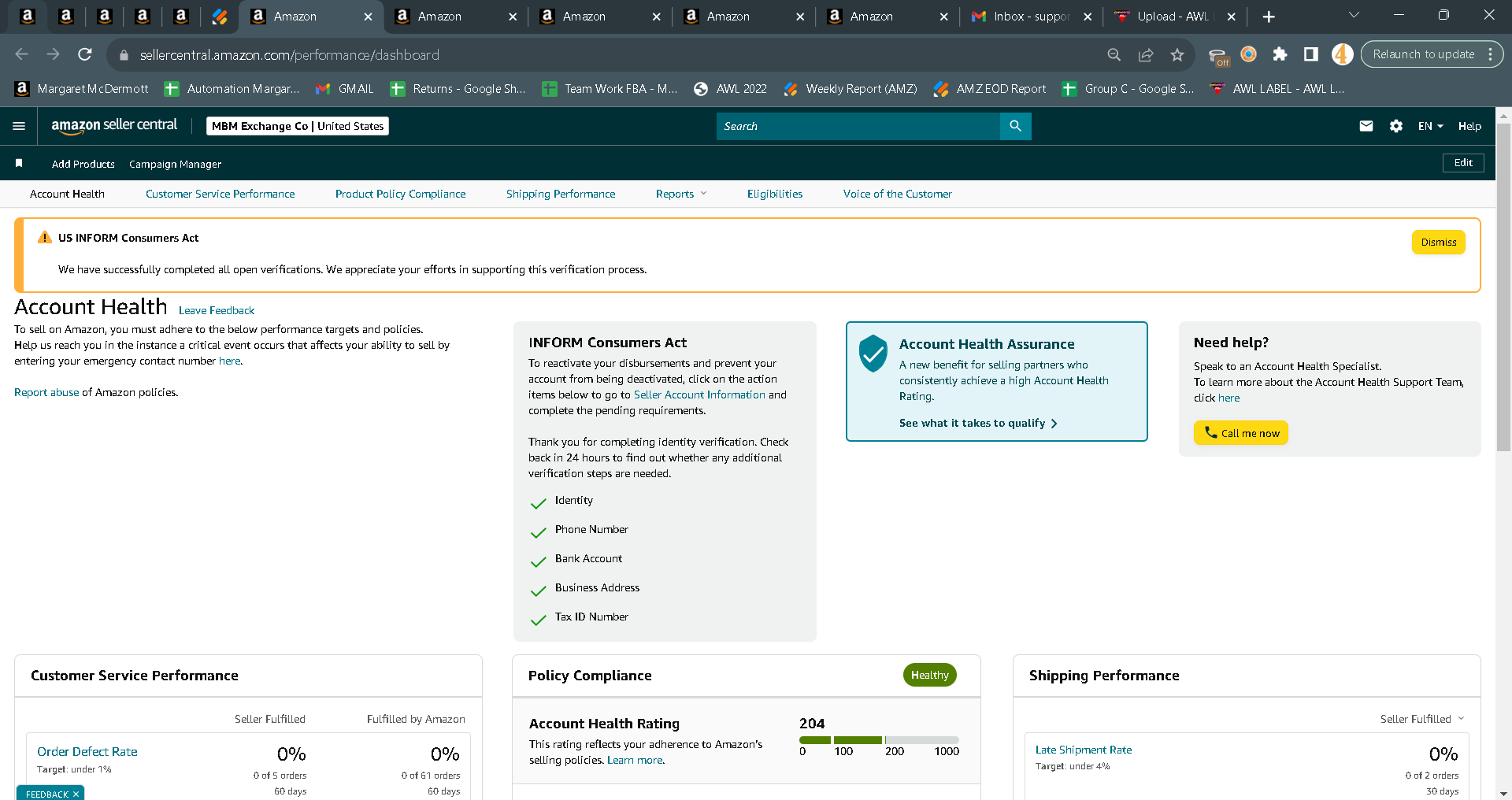Click the search magnifier button
The height and width of the screenshot is (800, 1512).
tap(1015, 126)
